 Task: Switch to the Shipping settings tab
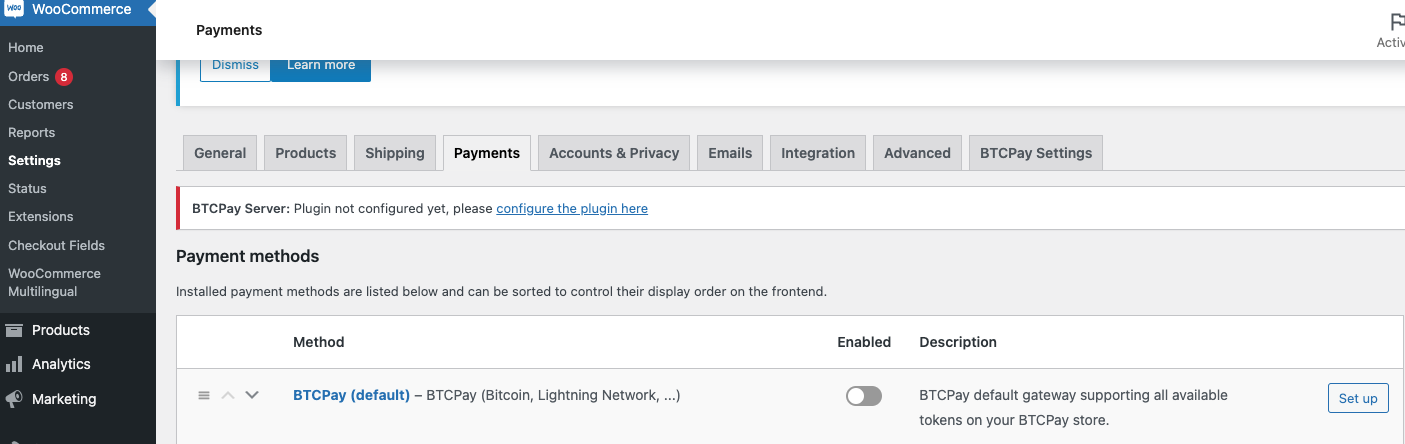pos(395,153)
